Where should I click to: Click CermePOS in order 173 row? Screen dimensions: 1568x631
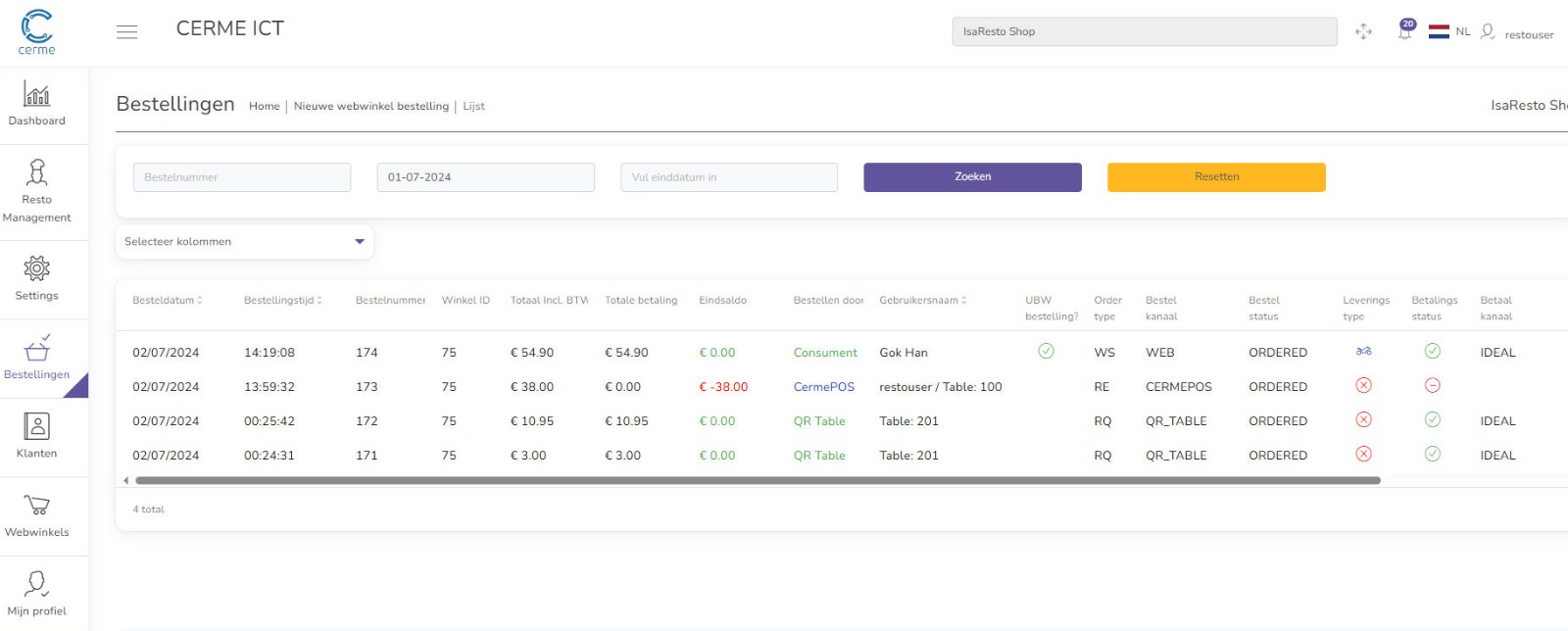[824, 387]
